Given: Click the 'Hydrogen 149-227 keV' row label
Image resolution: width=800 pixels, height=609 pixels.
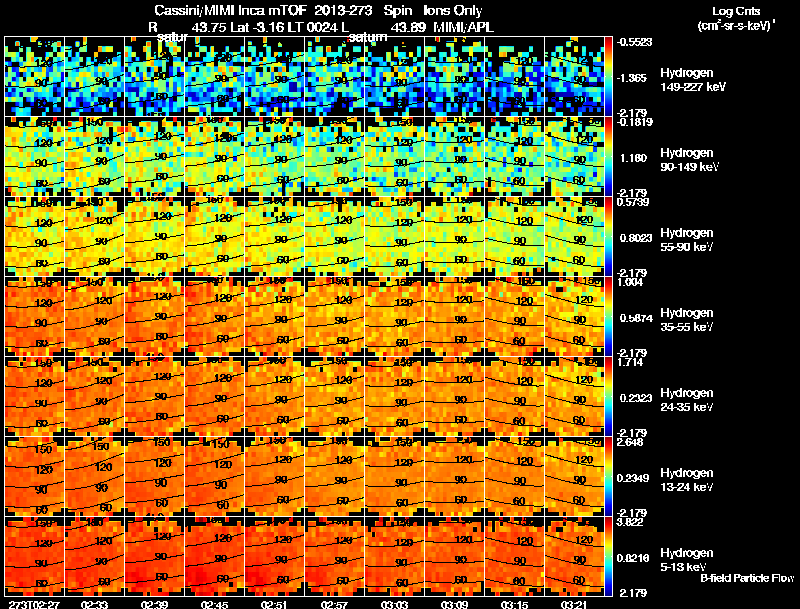Looking at the screenshot, I should 692,80.
